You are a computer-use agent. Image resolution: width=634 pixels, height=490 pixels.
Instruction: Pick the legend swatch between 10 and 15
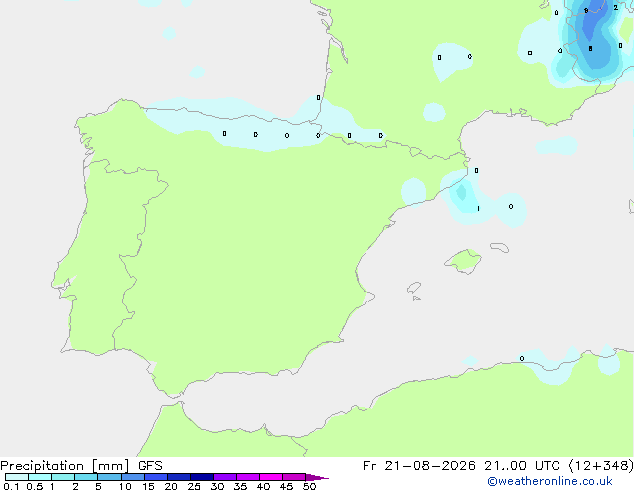pyautogui.click(x=132, y=477)
